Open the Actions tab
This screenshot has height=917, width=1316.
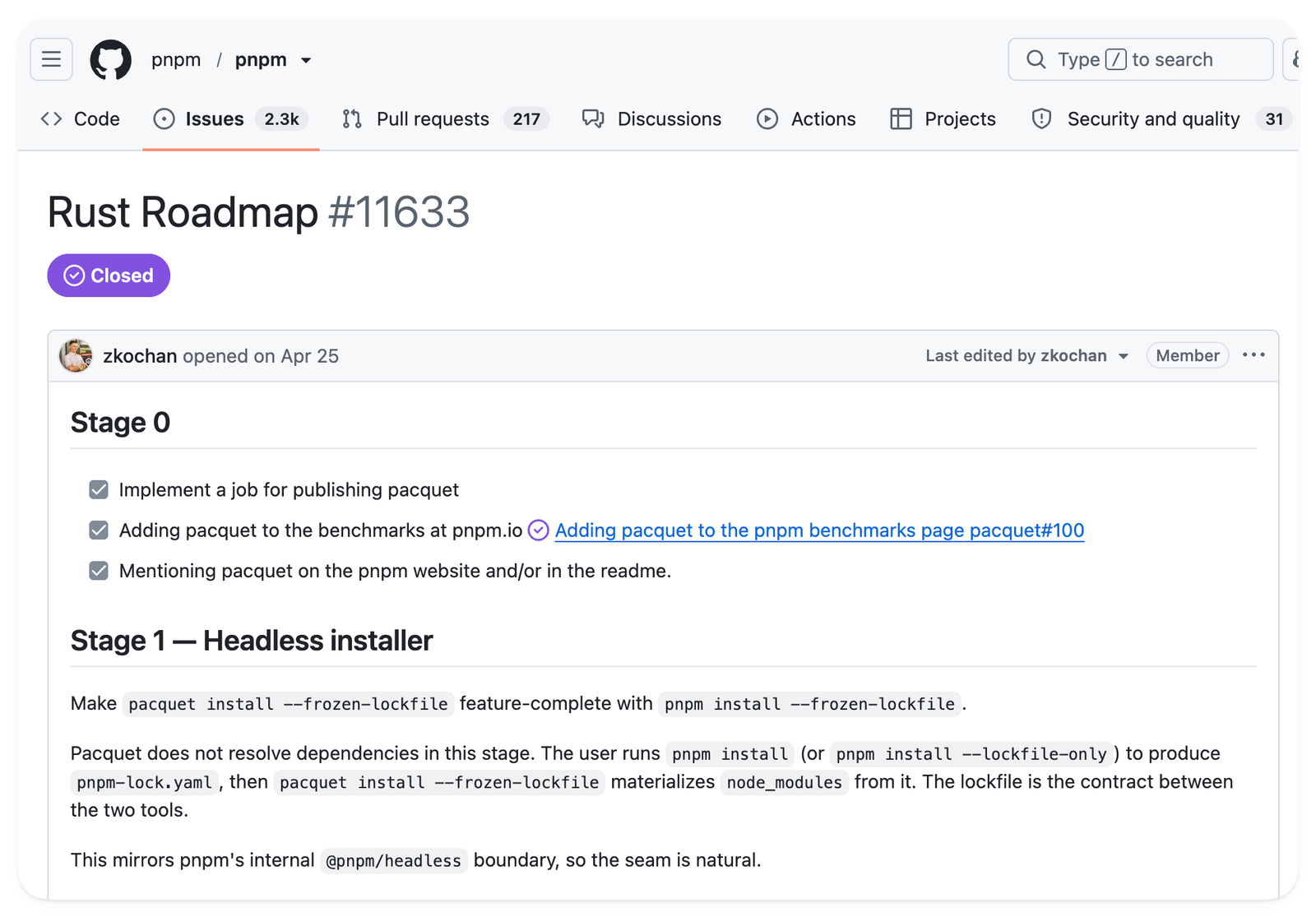(x=806, y=119)
